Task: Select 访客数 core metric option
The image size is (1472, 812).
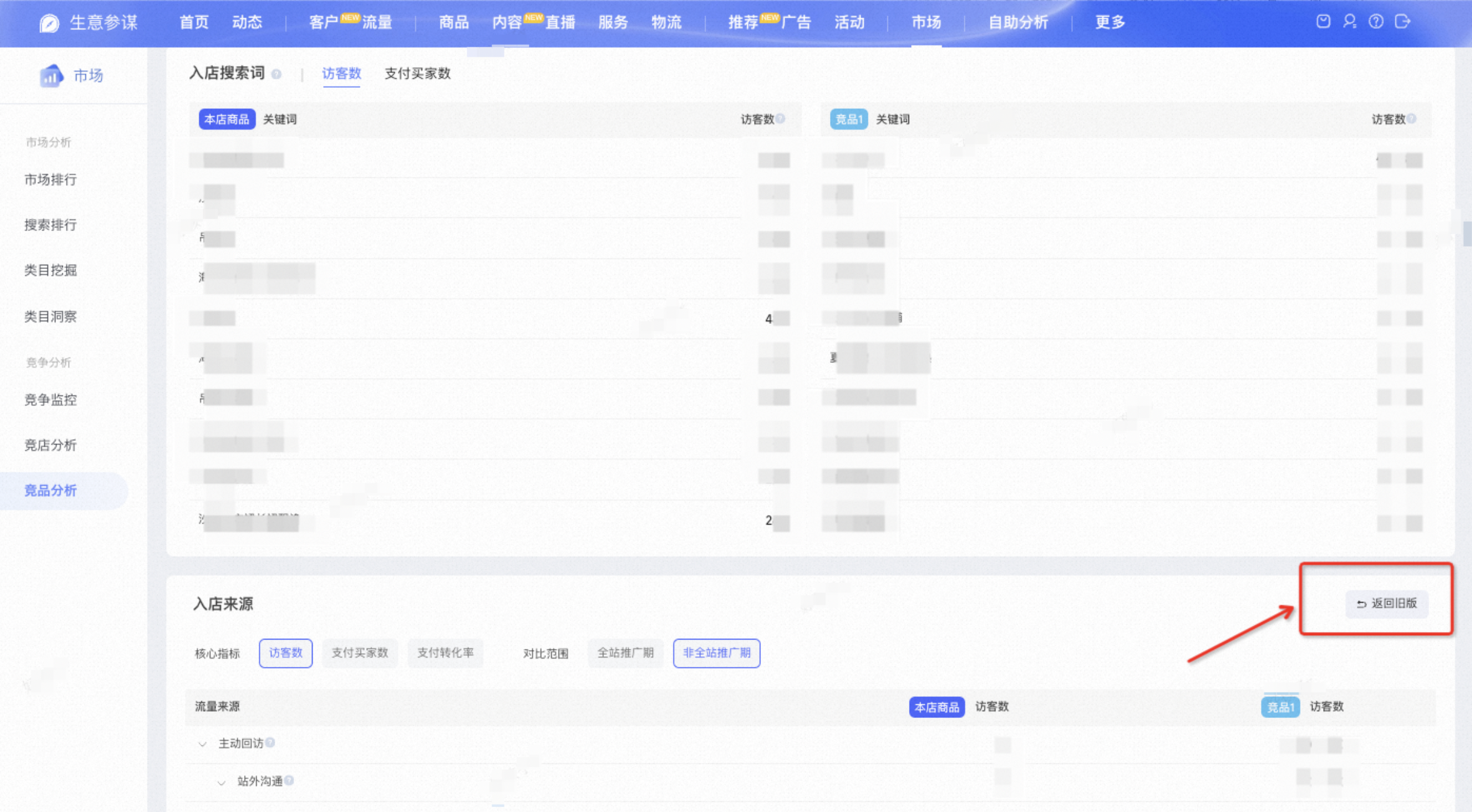Action: (x=285, y=653)
